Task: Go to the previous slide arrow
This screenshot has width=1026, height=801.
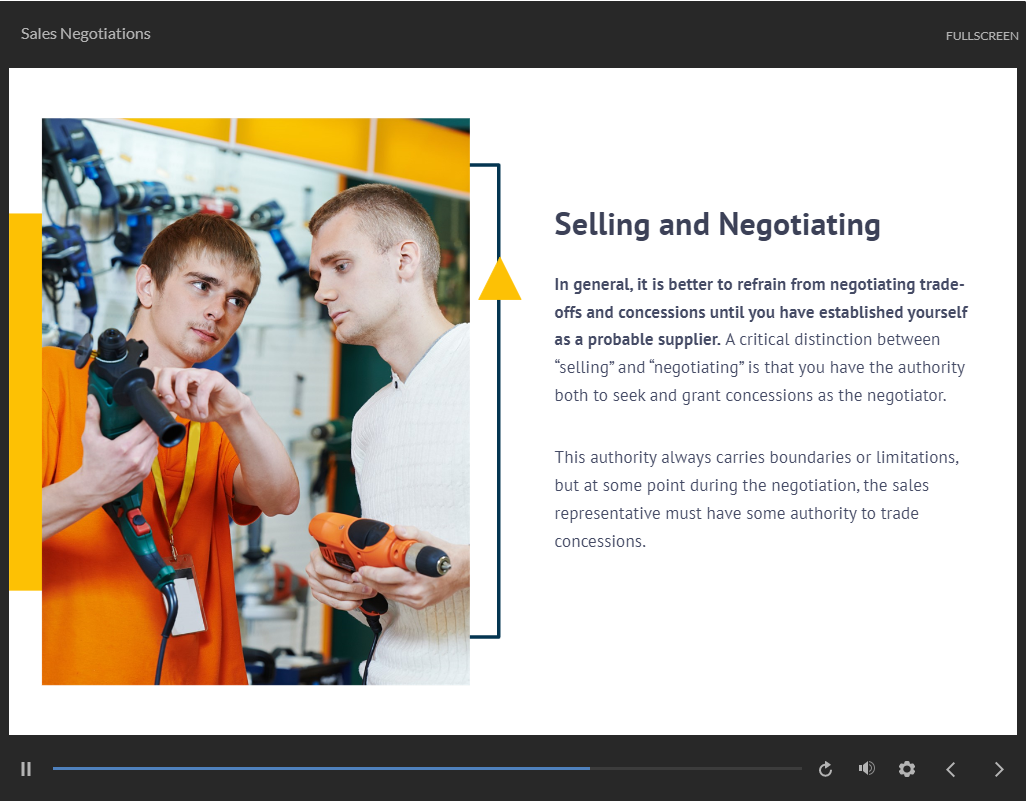Action: [951, 769]
